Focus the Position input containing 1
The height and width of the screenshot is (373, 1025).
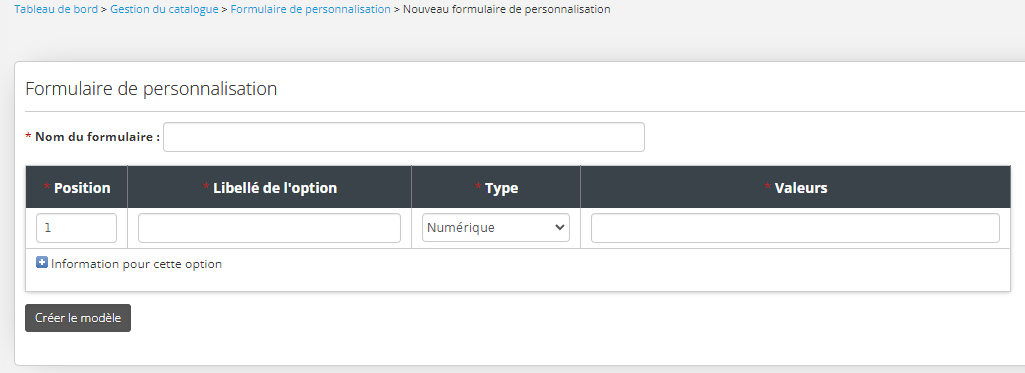(x=76, y=228)
